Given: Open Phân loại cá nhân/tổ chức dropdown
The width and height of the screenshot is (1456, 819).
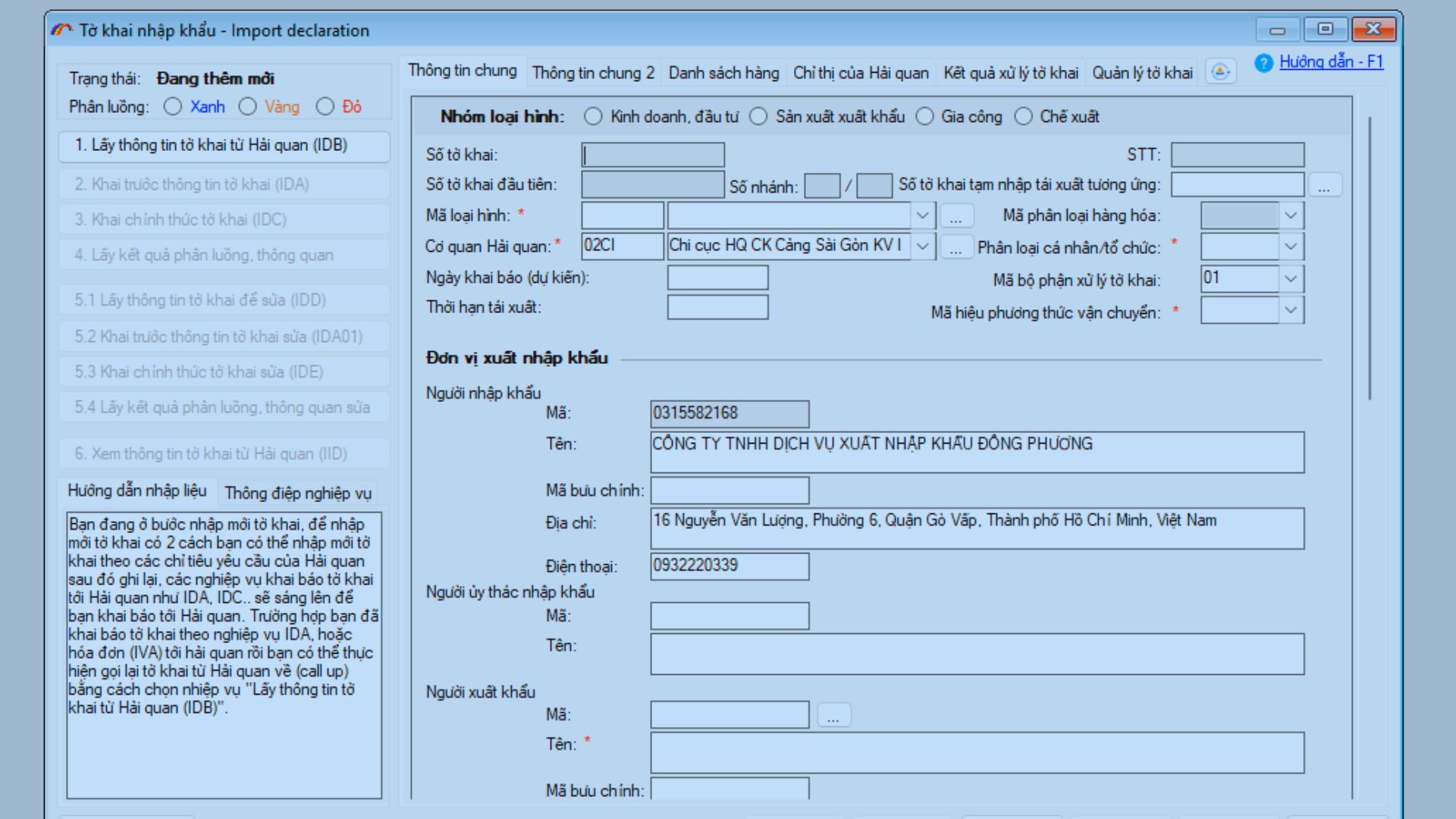Looking at the screenshot, I should tap(1291, 247).
